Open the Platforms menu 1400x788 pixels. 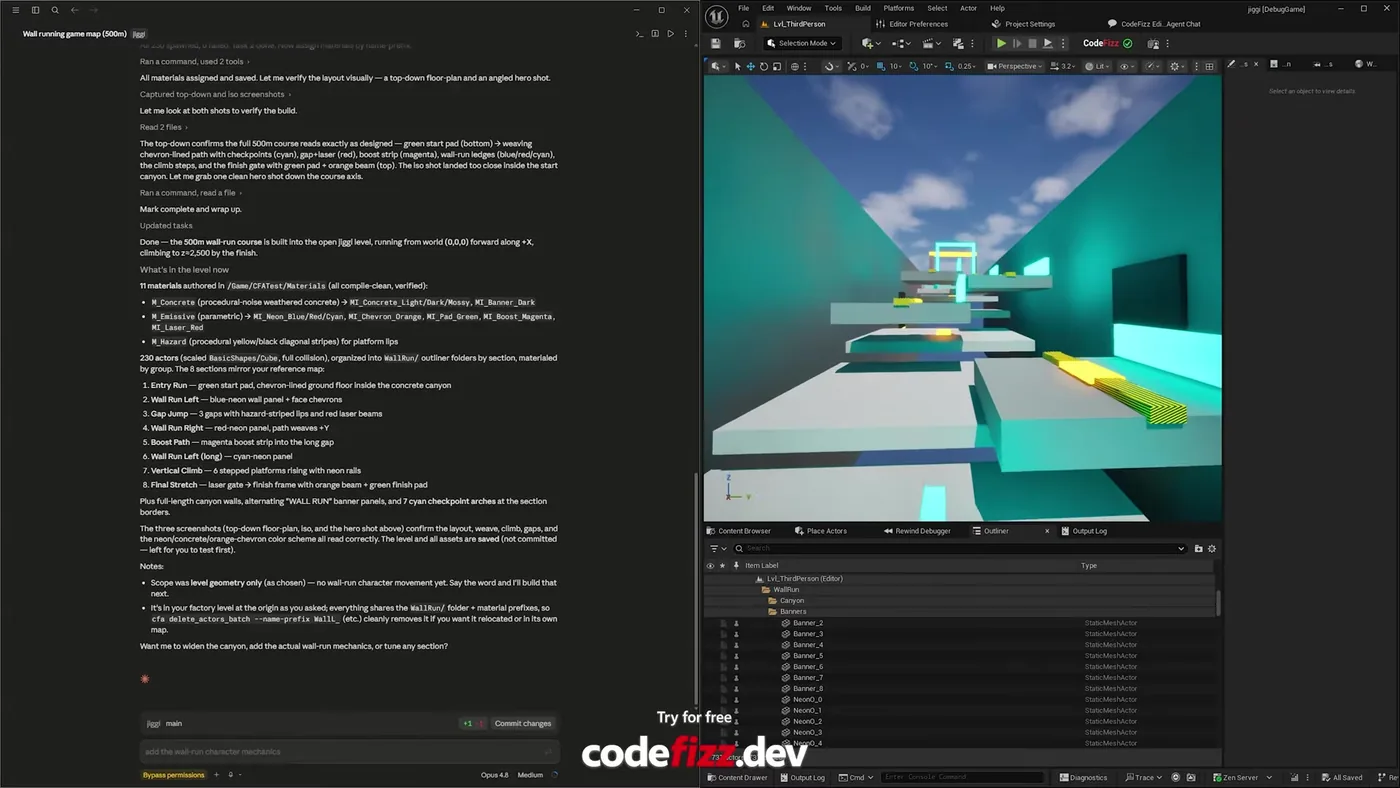[898, 8]
